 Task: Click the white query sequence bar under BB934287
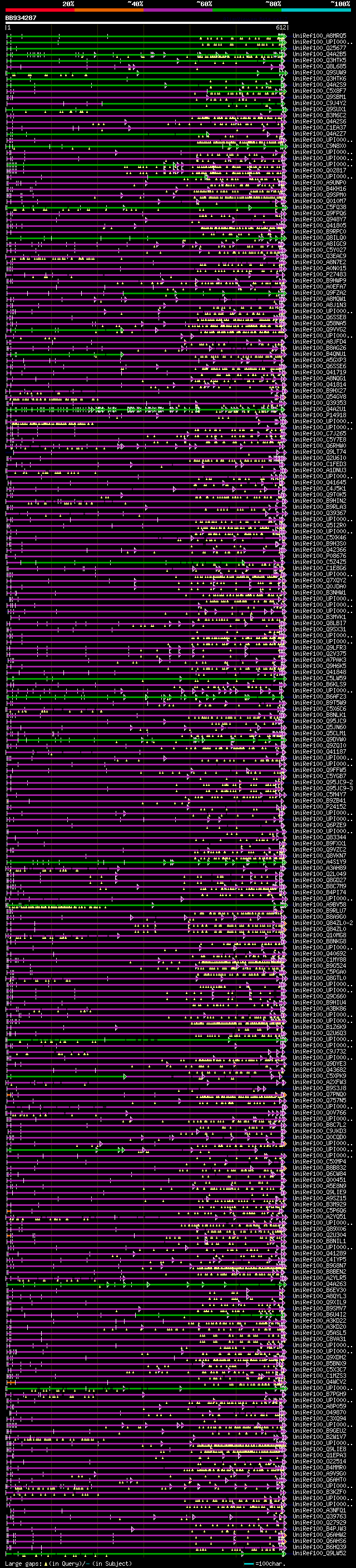point(147,22)
